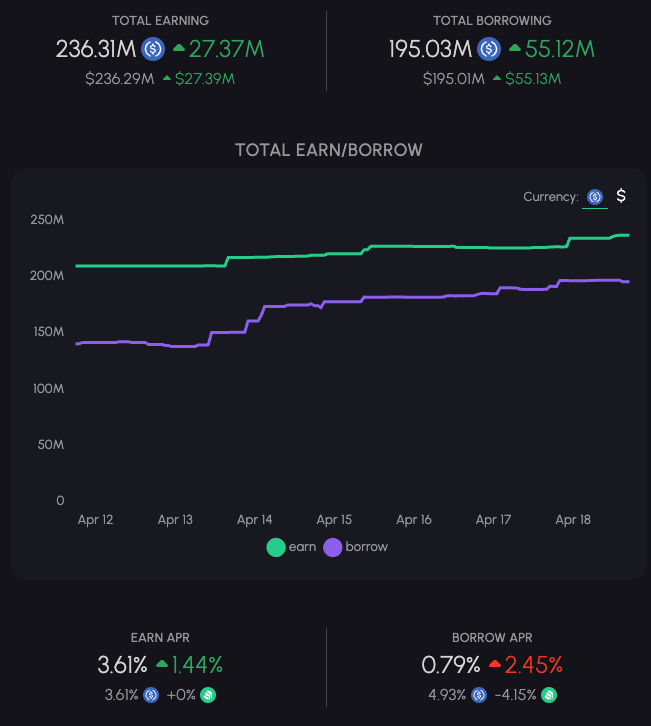Click green up arrow next to 55.12M

[x=515, y=47]
